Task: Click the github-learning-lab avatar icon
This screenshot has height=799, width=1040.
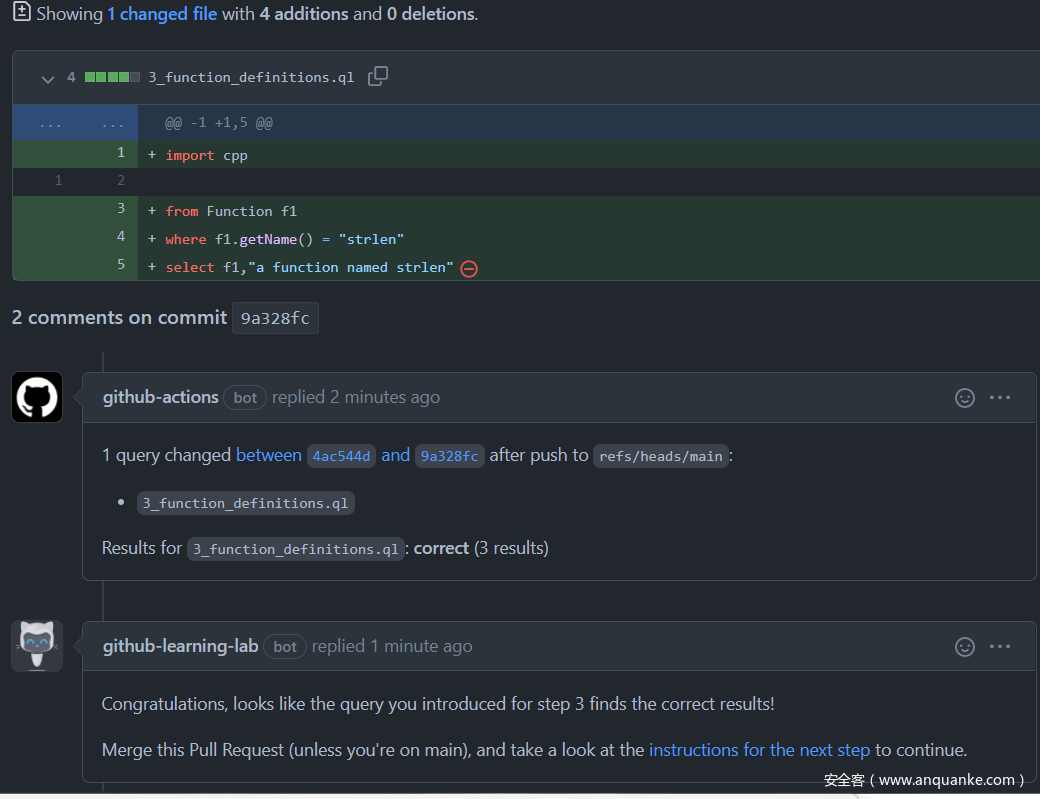Action: point(37,646)
